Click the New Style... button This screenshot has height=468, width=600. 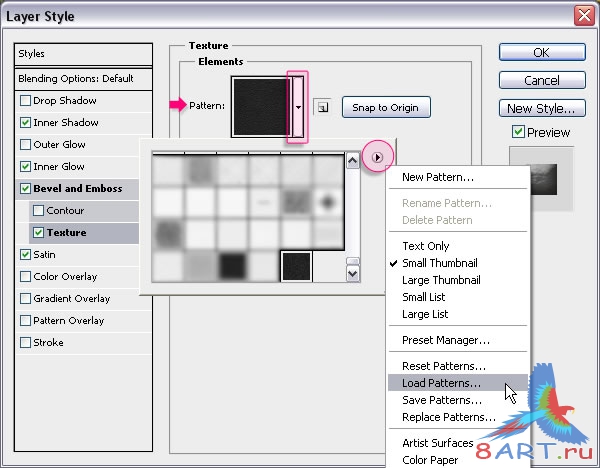[x=542, y=108]
